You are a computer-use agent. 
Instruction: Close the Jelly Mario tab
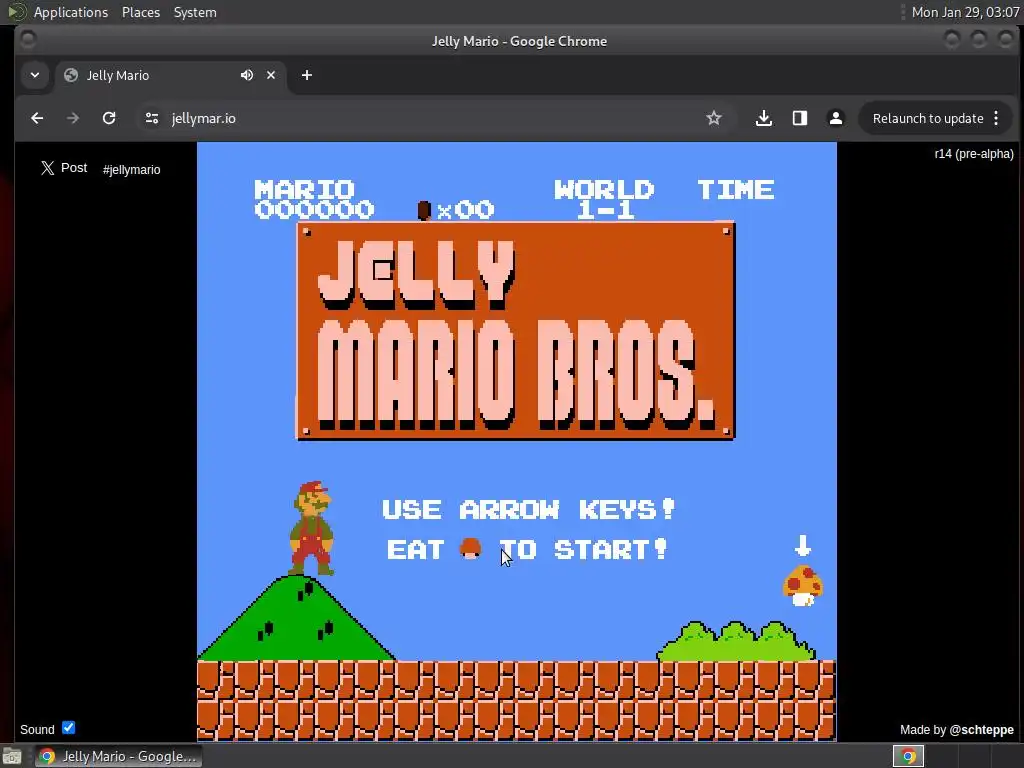coord(271,75)
